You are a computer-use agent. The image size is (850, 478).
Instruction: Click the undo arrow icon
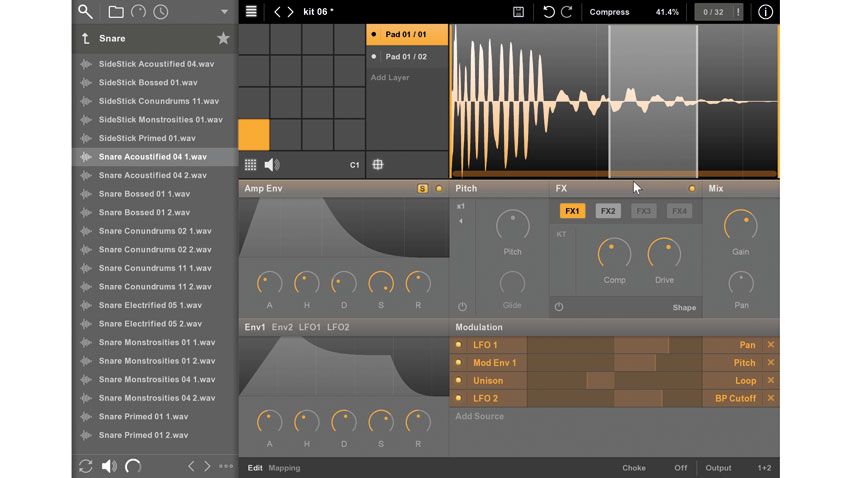tap(549, 11)
